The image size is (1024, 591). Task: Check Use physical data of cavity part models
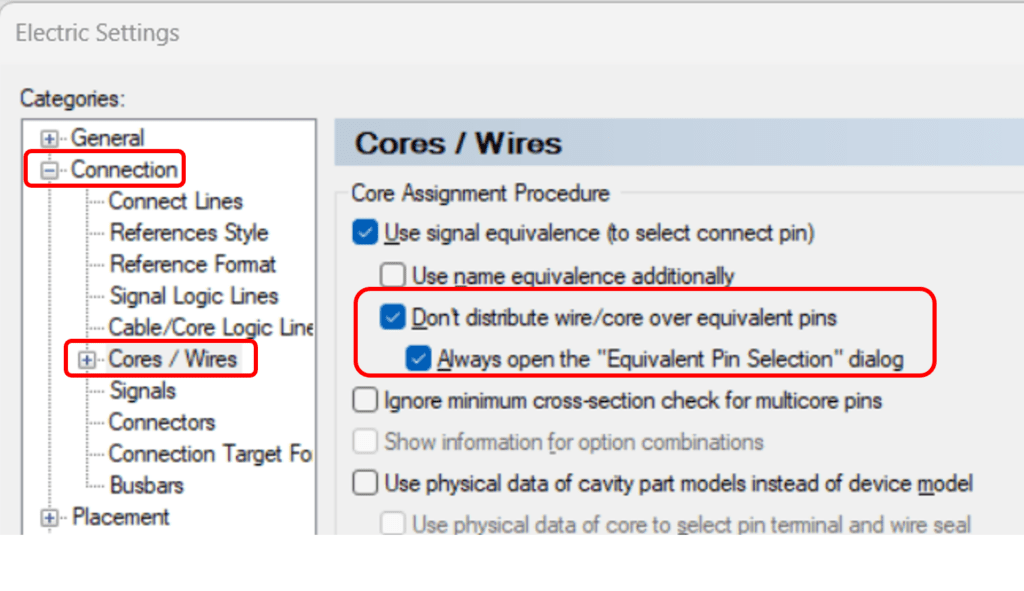(364, 482)
